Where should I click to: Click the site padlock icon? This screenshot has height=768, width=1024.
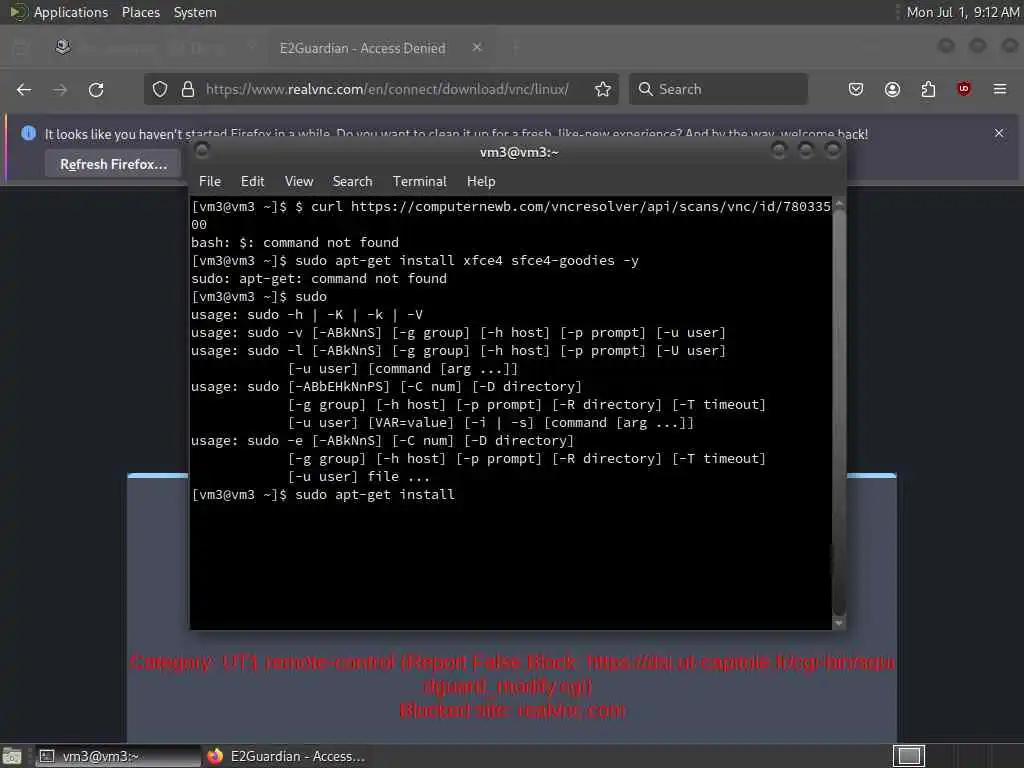click(x=188, y=89)
